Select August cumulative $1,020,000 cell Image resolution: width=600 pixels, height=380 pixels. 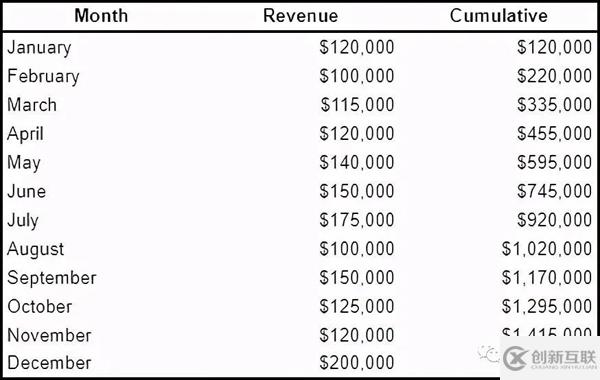[x=547, y=249]
